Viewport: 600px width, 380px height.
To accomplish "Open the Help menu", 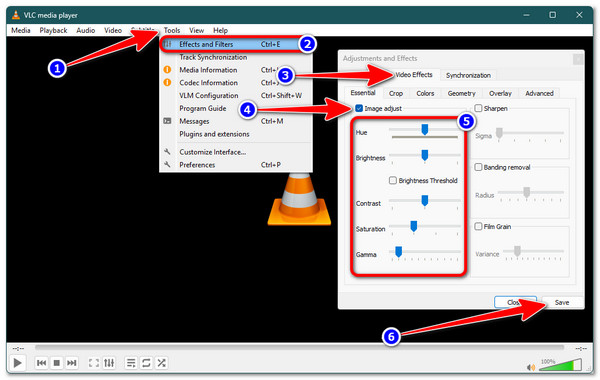I will pyautogui.click(x=220, y=30).
